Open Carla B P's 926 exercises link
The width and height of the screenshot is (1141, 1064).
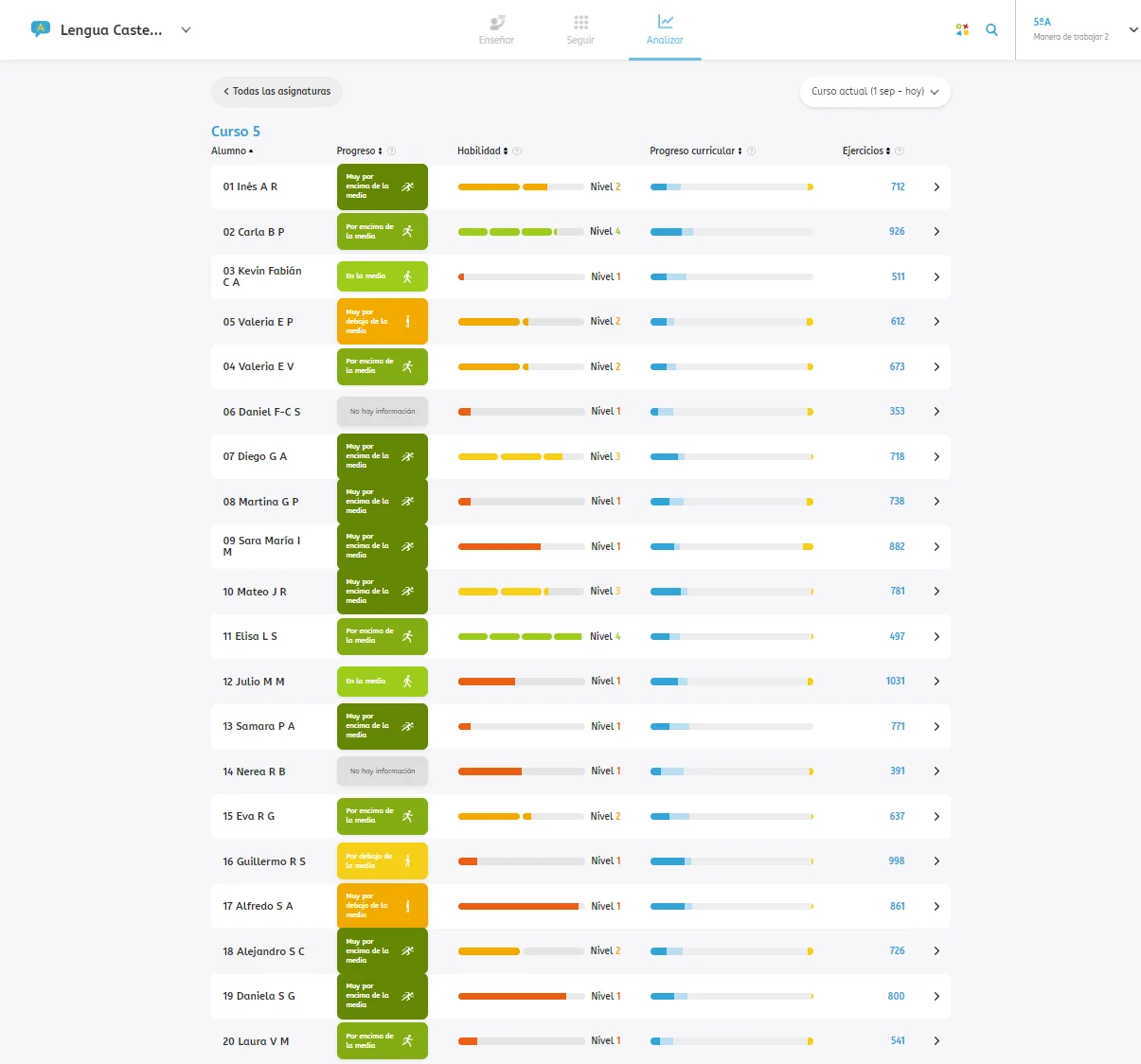[896, 231]
